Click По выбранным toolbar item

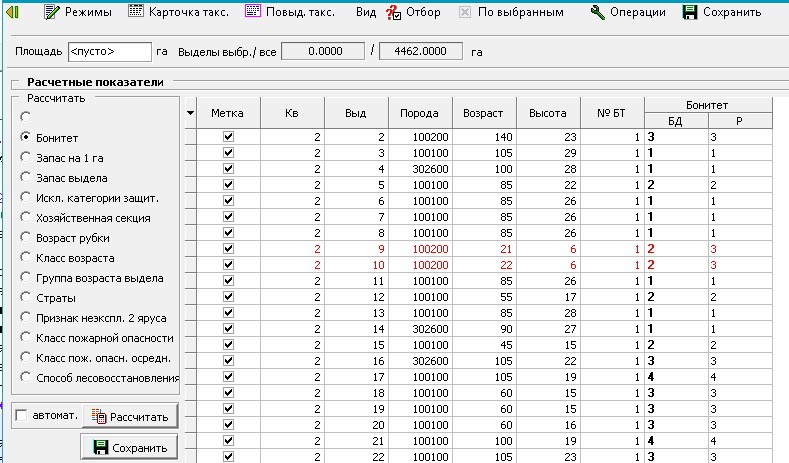(511, 12)
